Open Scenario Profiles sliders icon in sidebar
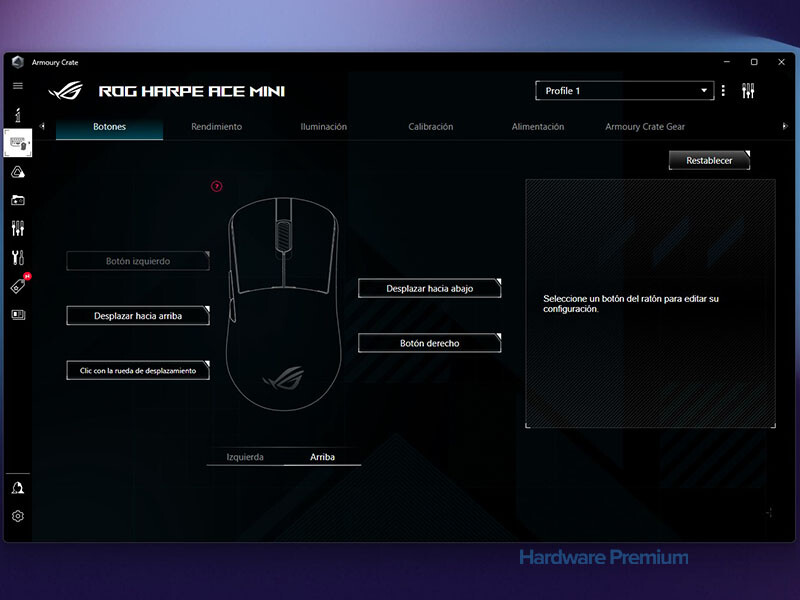The width and height of the screenshot is (800, 600). pos(18,228)
